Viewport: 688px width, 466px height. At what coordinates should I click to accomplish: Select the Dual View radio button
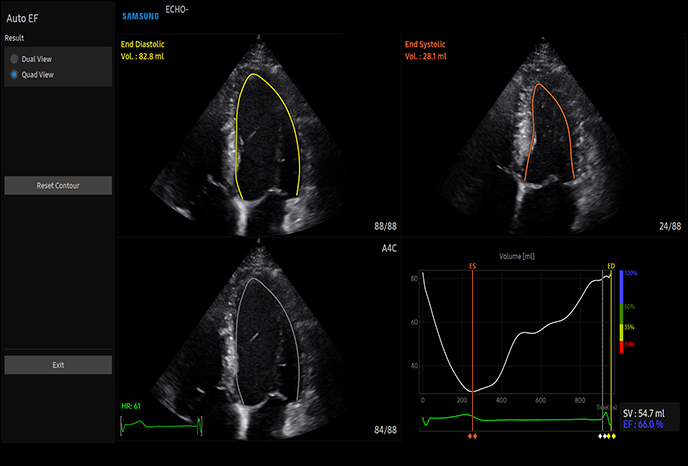click(14, 60)
